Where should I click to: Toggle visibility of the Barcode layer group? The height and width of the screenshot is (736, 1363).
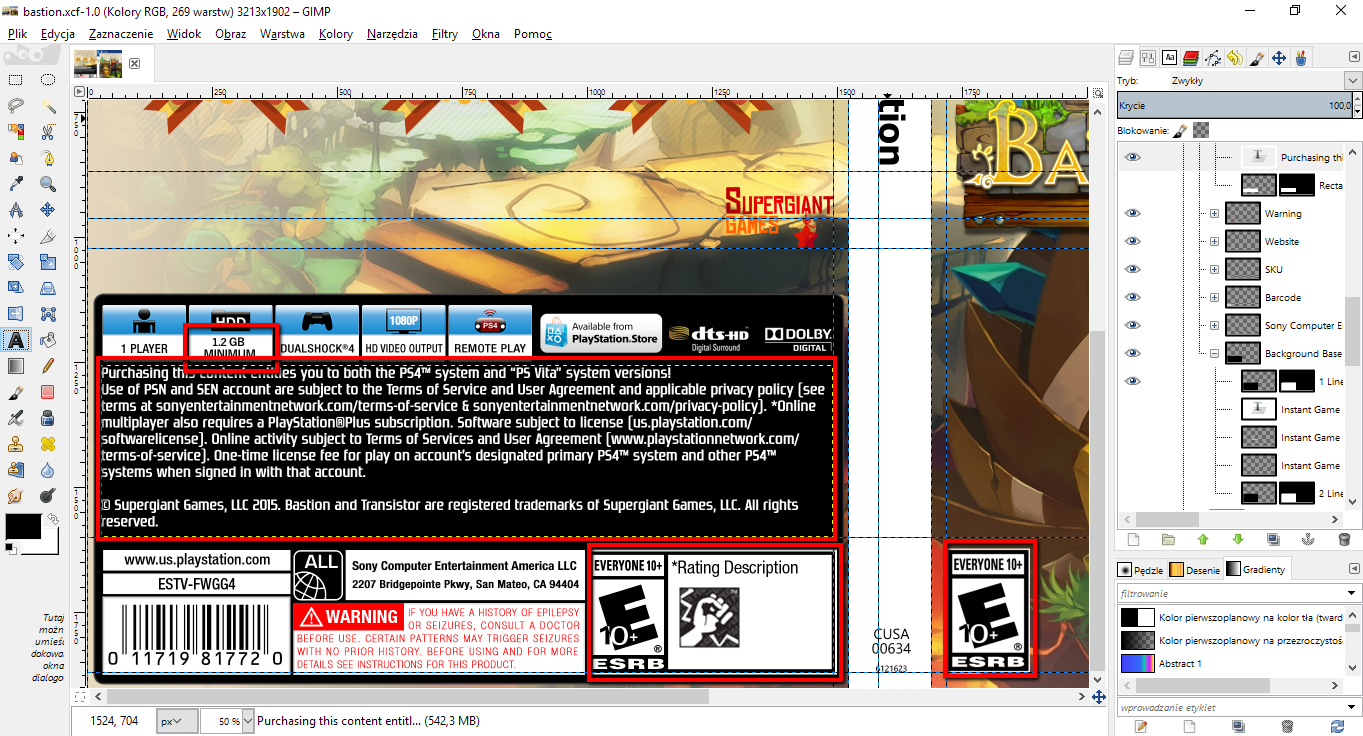[x=1132, y=297]
